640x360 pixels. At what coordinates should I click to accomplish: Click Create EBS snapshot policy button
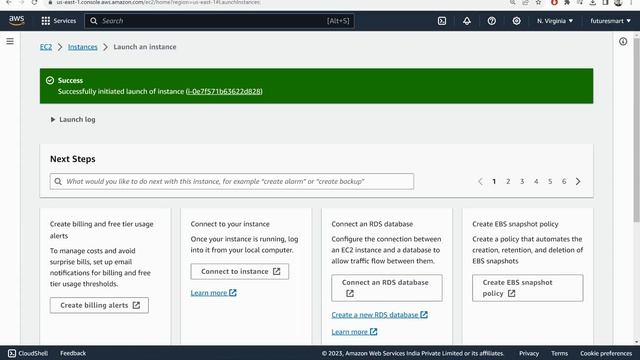point(527,288)
